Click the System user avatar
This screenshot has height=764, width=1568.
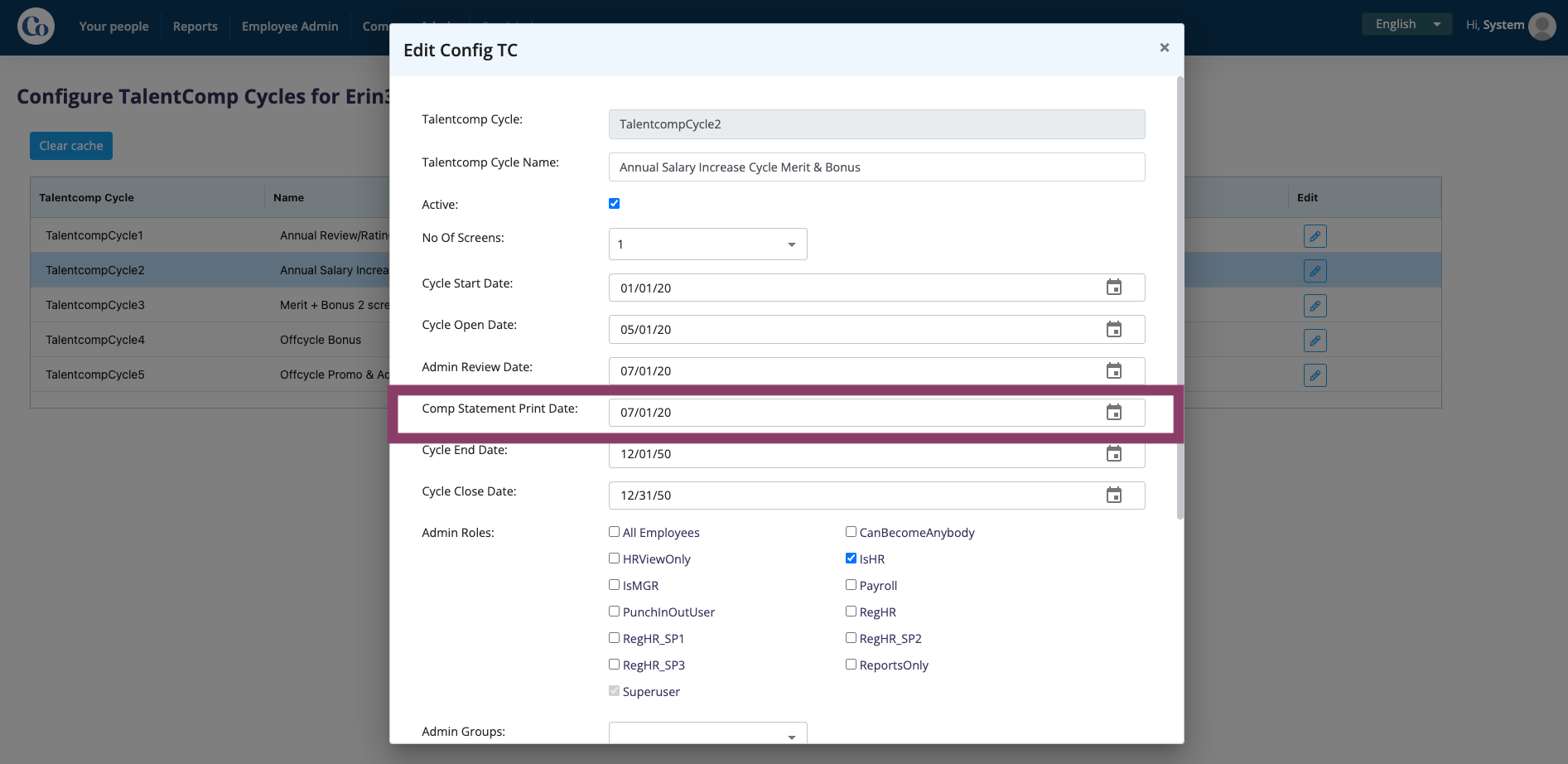1541,26
